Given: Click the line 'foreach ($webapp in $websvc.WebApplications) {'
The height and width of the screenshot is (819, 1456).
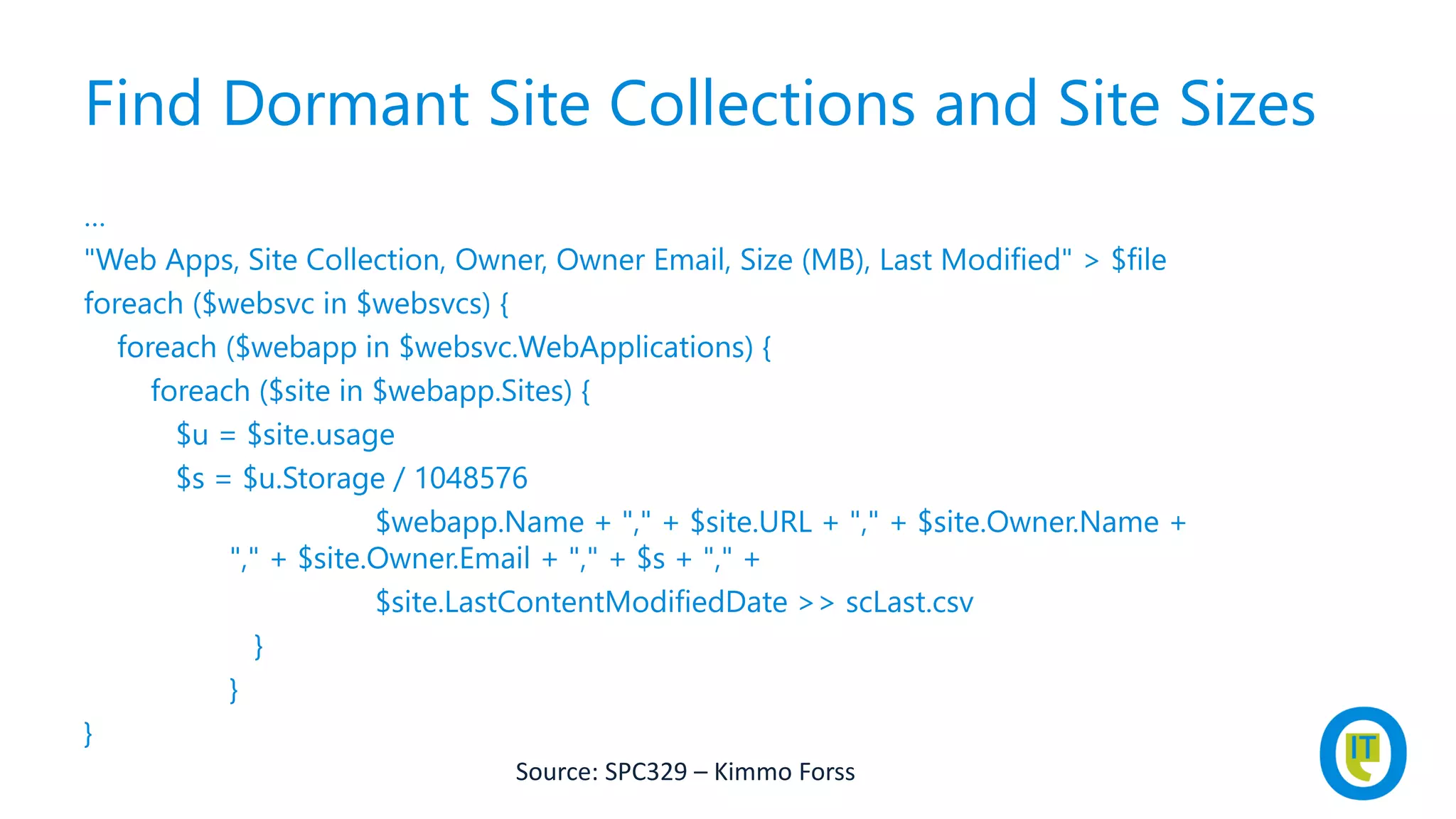Looking at the screenshot, I should point(444,348).
